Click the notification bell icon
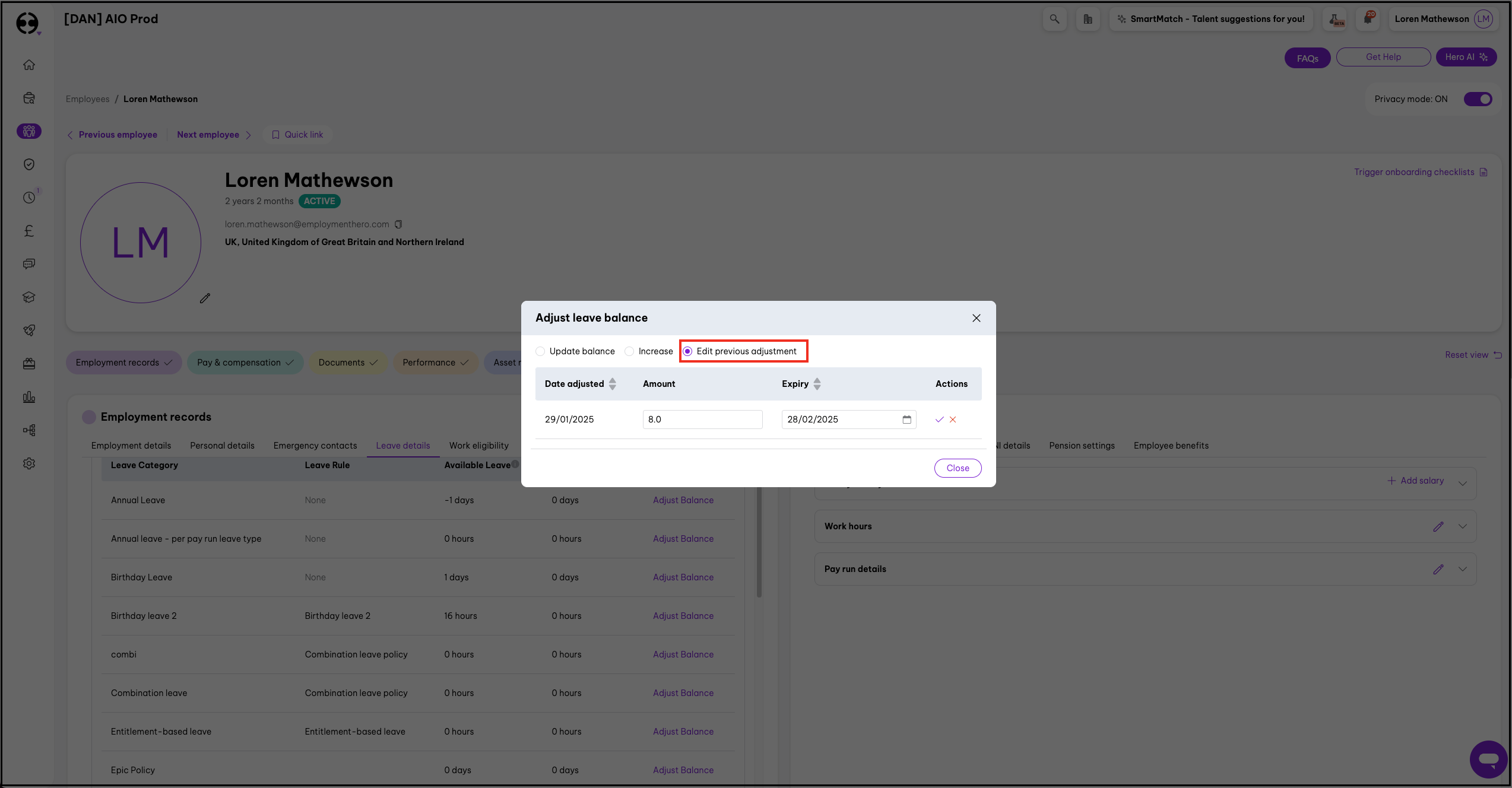 (x=1367, y=19)
